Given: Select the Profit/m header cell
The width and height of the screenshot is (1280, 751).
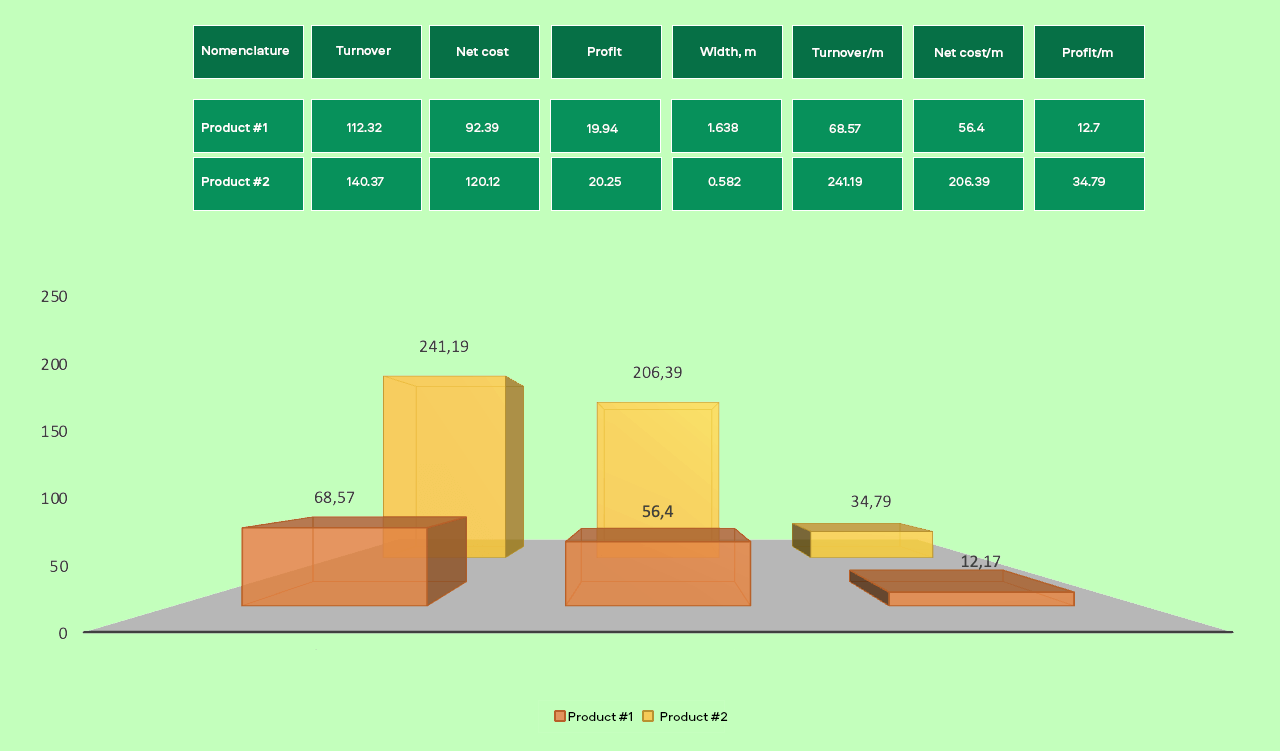Looking at the screenshot, I should [1089, 51].
